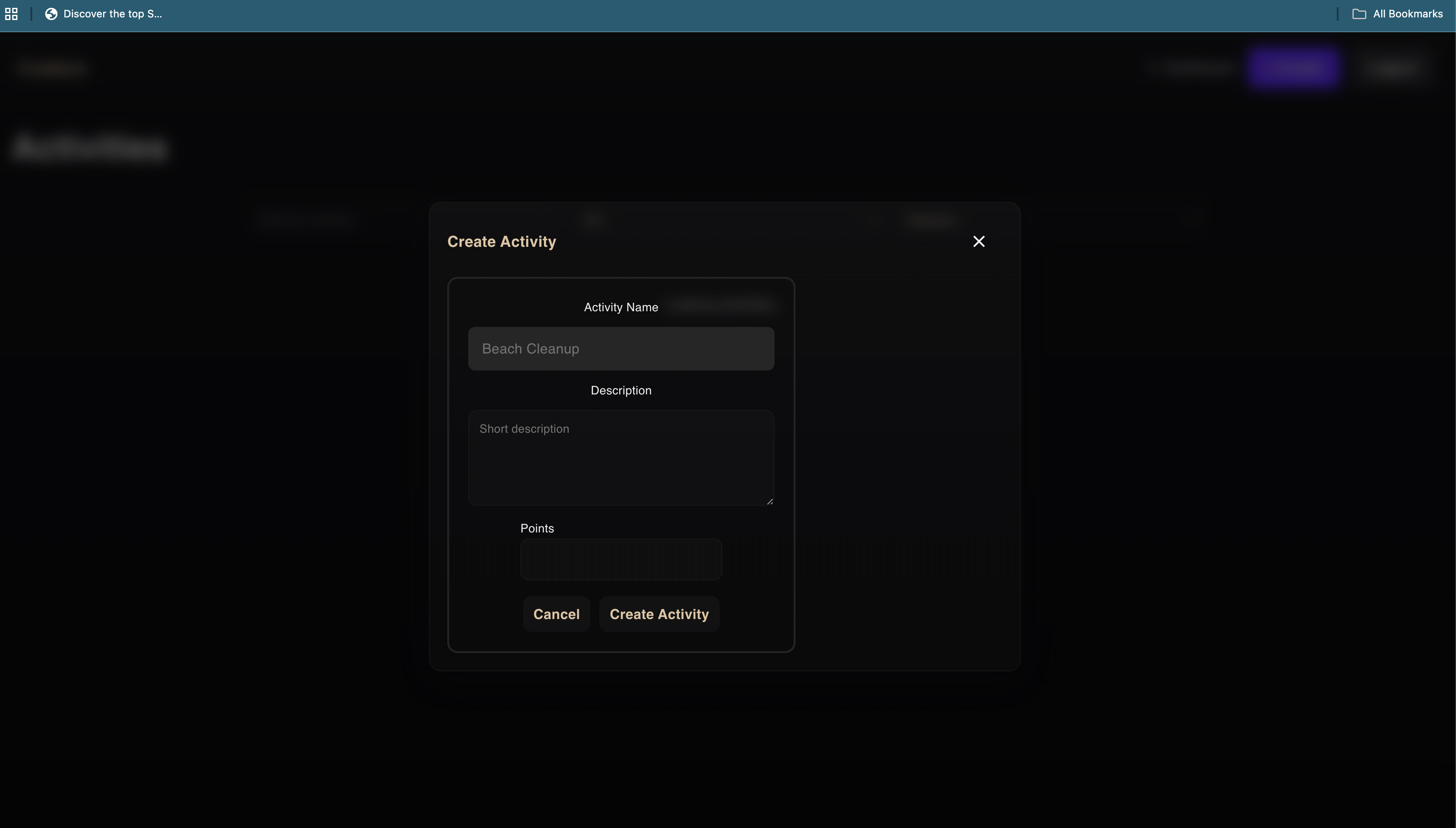1456x828 pixels.
Task: Click the globe icon of Discover bookmark
Action: click(51, 13)
